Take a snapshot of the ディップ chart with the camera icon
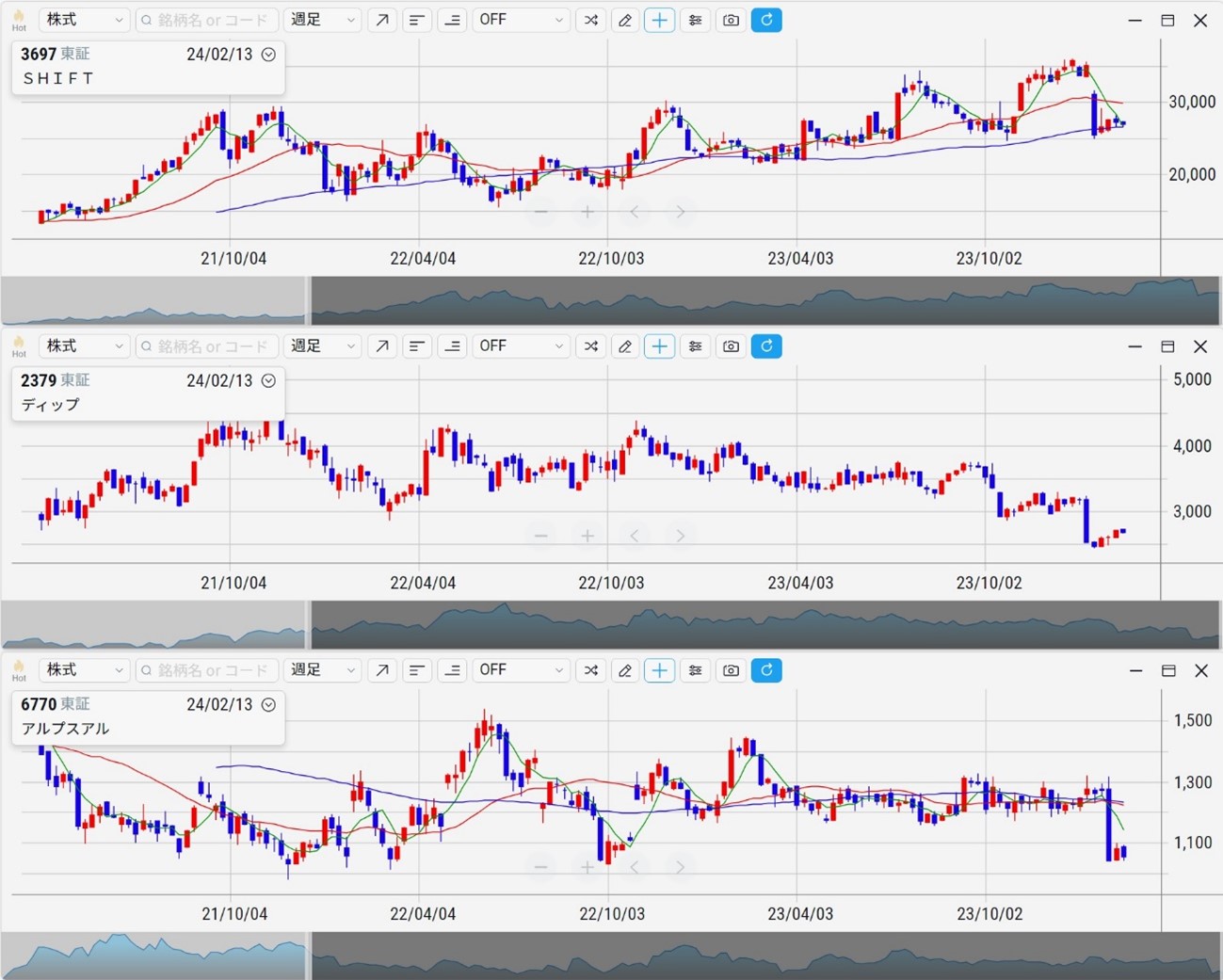This screenshot has height=980, width=1223. tap(731, 346)
